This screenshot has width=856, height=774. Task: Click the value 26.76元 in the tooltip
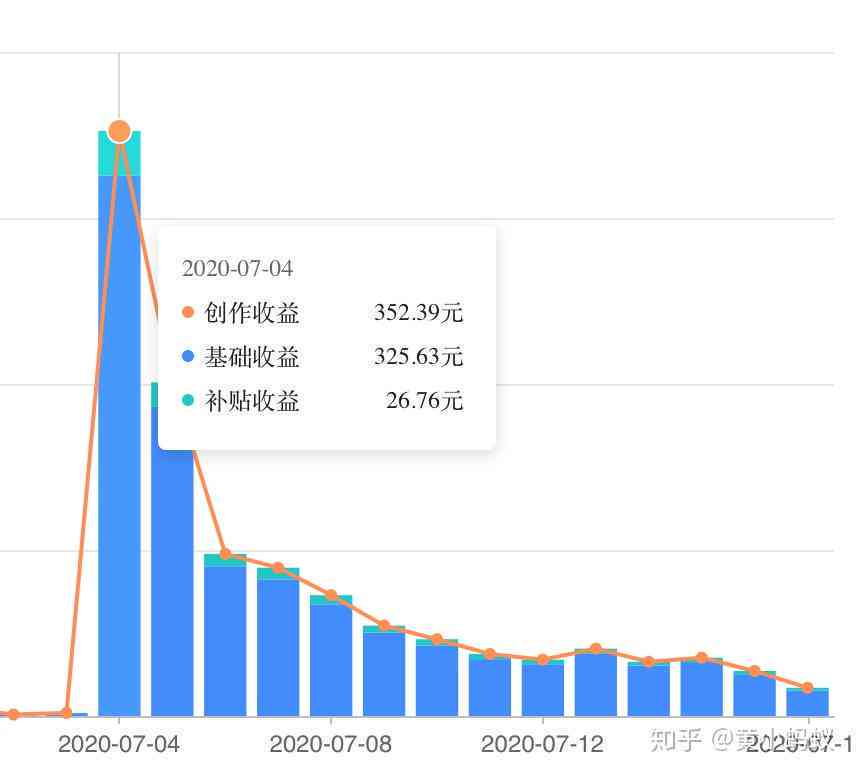[425, 401]
